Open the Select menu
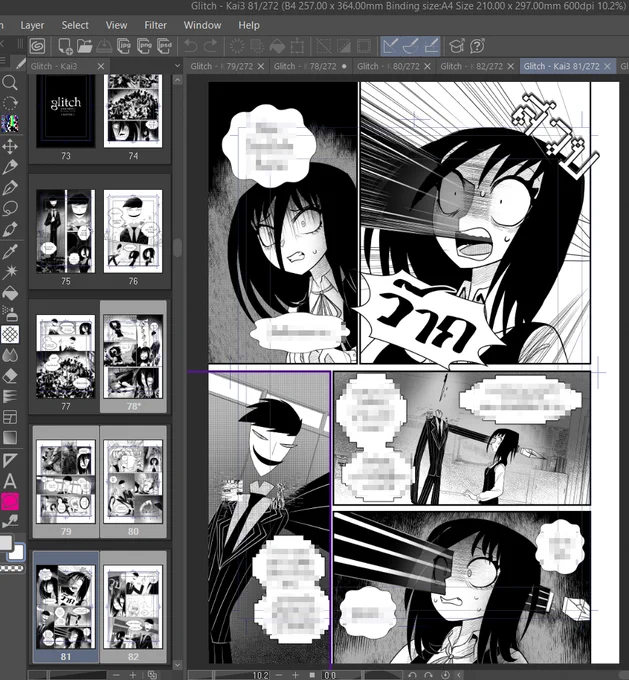Viewport: 629px width, 680px height. [x=75, y=25]
